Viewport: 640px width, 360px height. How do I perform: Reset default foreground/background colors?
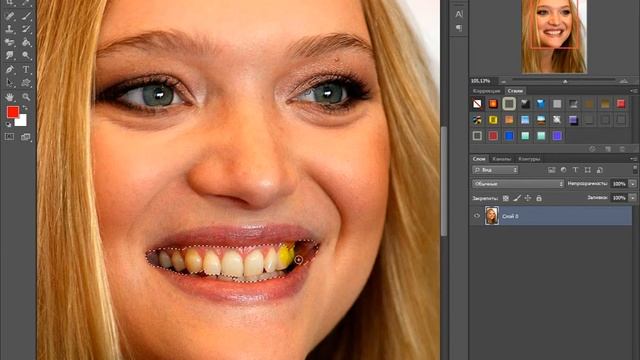point(9,124)
